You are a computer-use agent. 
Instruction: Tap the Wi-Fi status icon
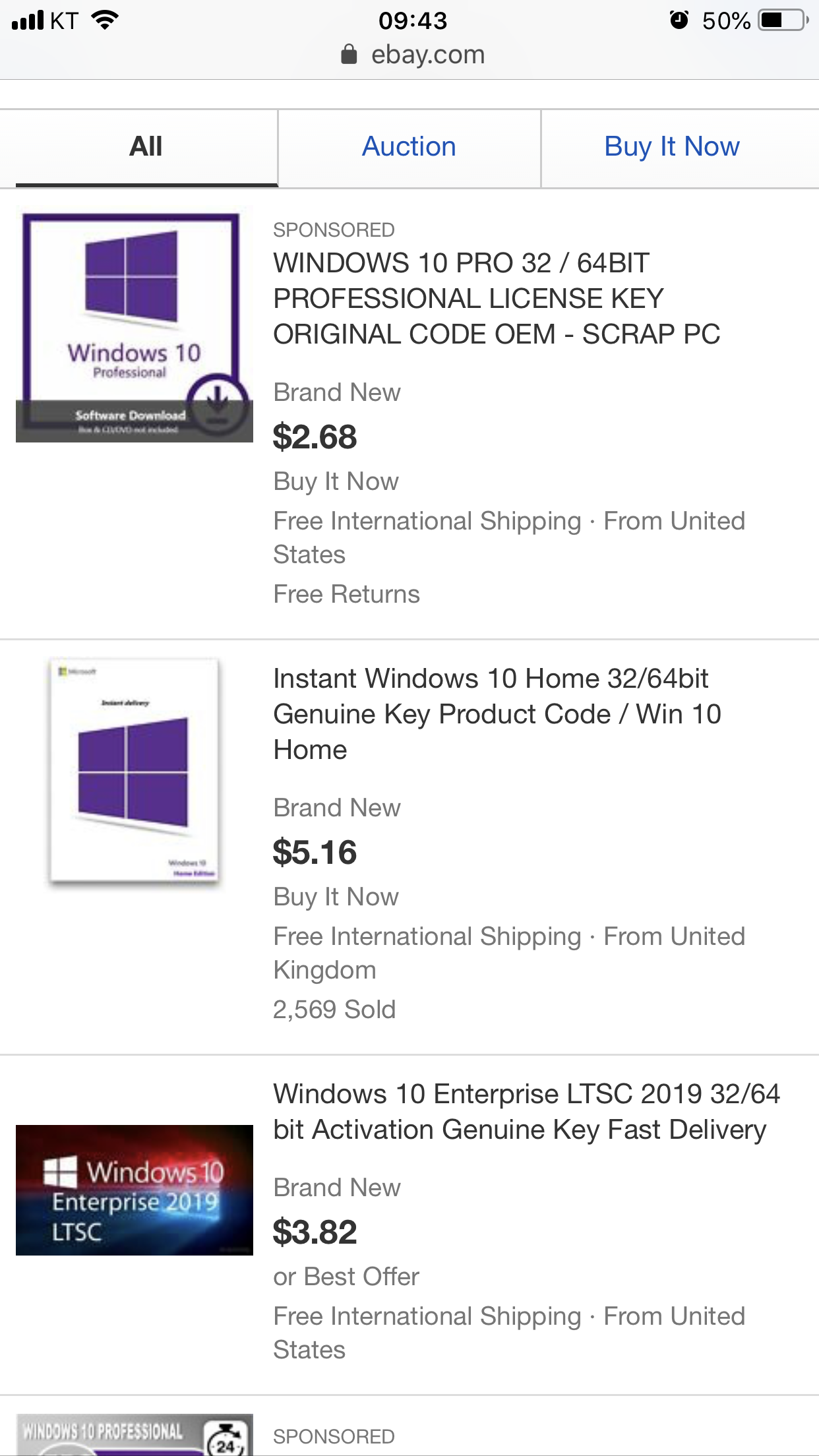coord(105,20)
